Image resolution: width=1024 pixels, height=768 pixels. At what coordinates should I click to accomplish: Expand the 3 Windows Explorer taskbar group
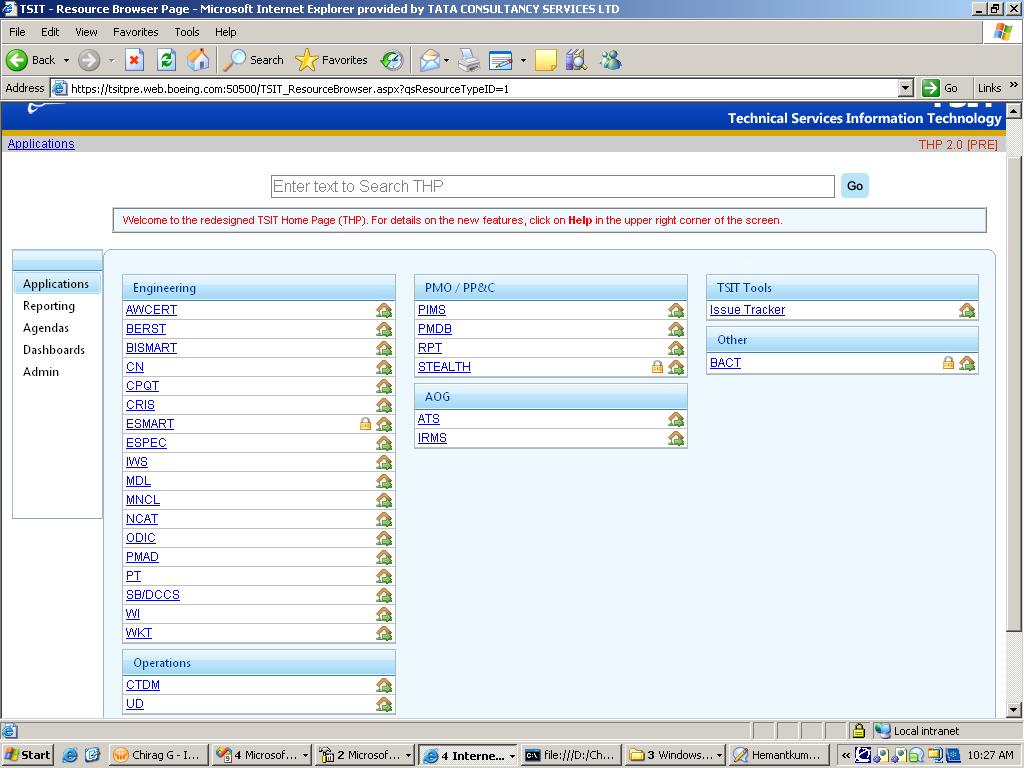coord(720,756)
